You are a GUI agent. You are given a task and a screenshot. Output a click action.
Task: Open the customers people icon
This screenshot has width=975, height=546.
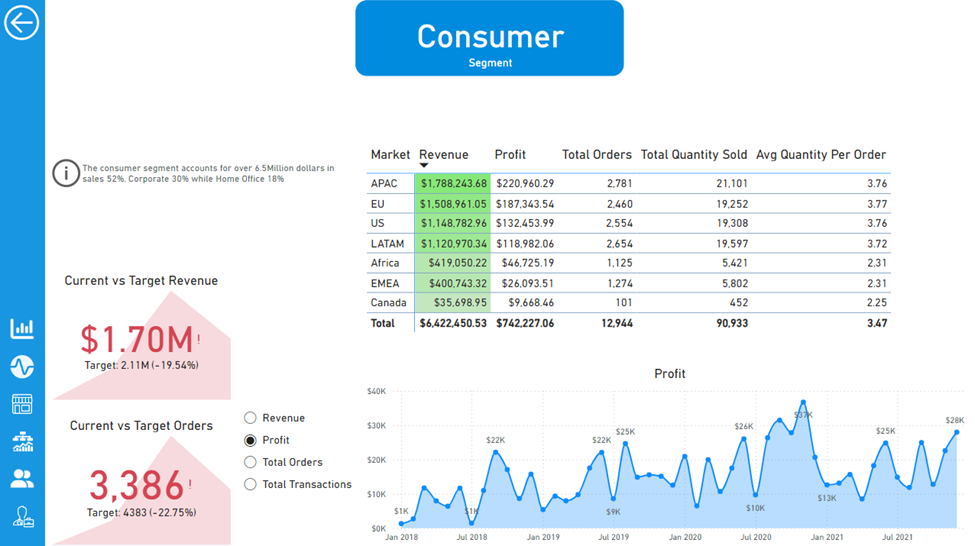point(22,479)
